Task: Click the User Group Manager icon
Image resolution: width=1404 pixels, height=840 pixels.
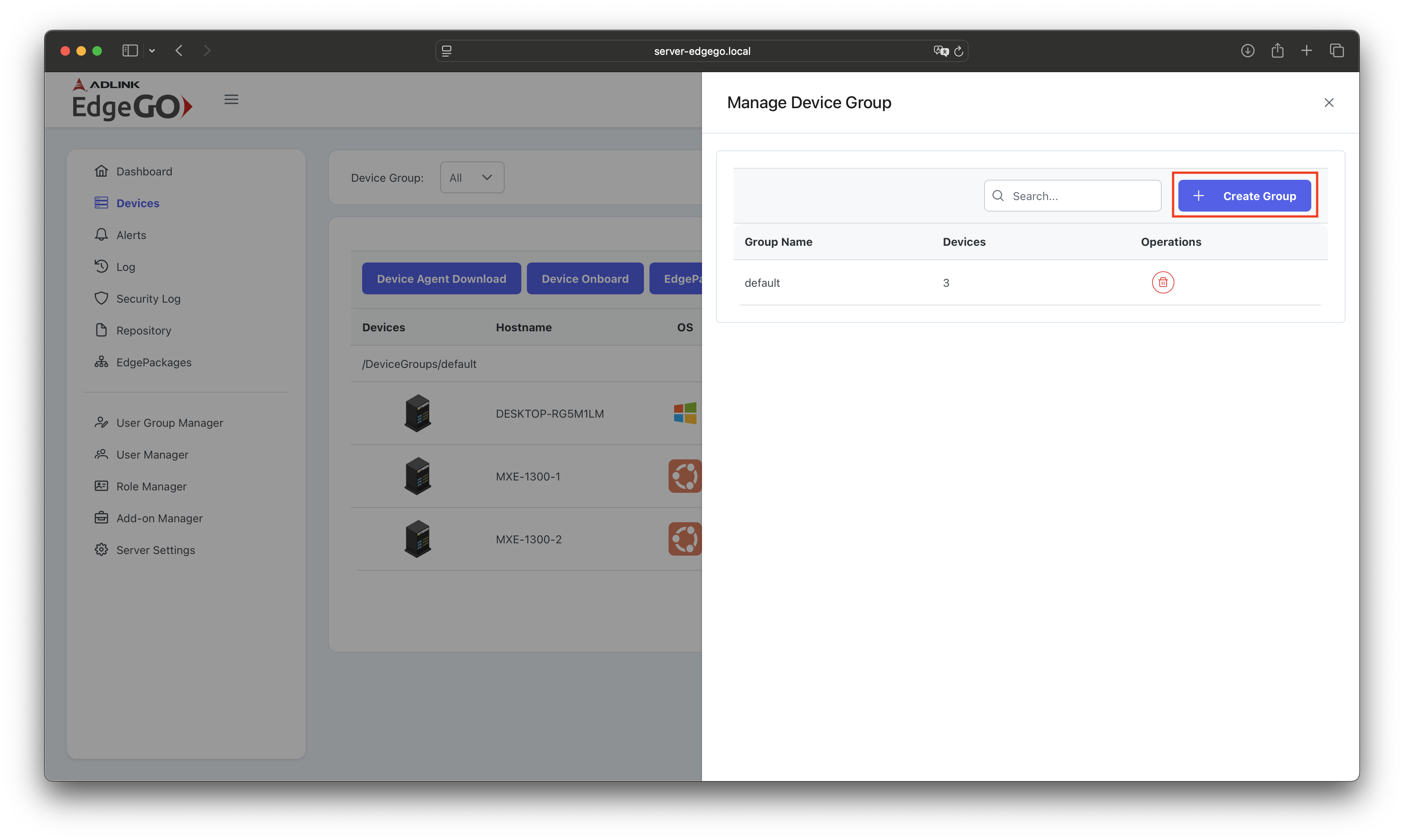Action: tap(101, 422)
